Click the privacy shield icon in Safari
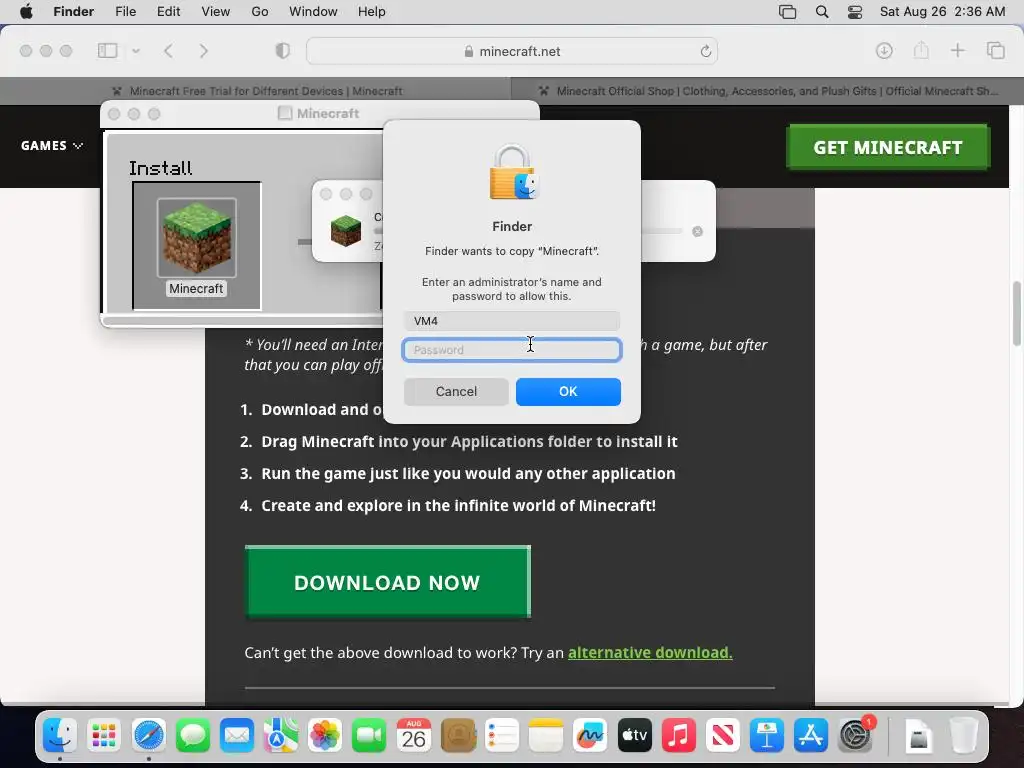 click(283, 51)
